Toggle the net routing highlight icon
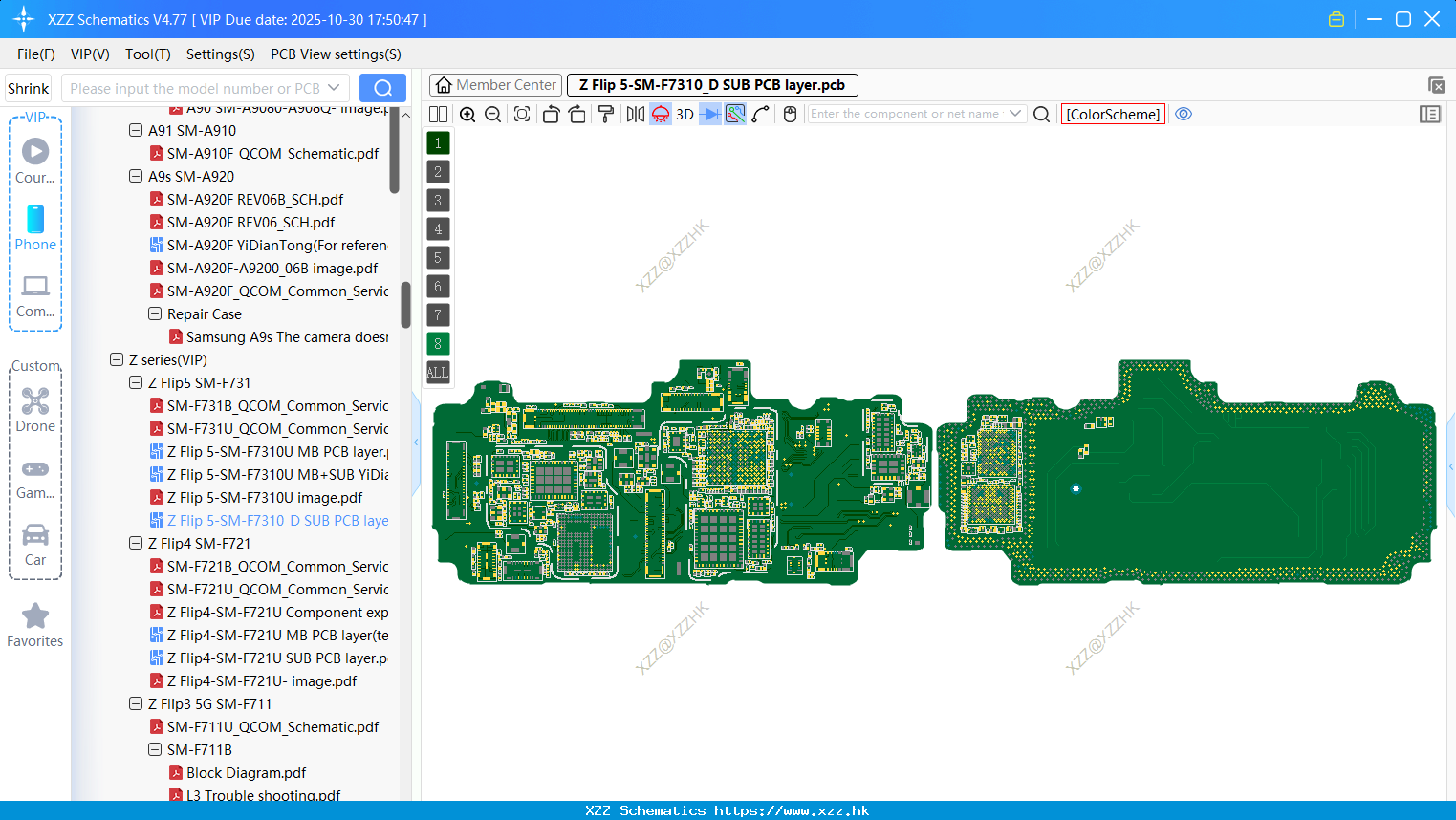1456x820 pixels. tap(735, 114)
